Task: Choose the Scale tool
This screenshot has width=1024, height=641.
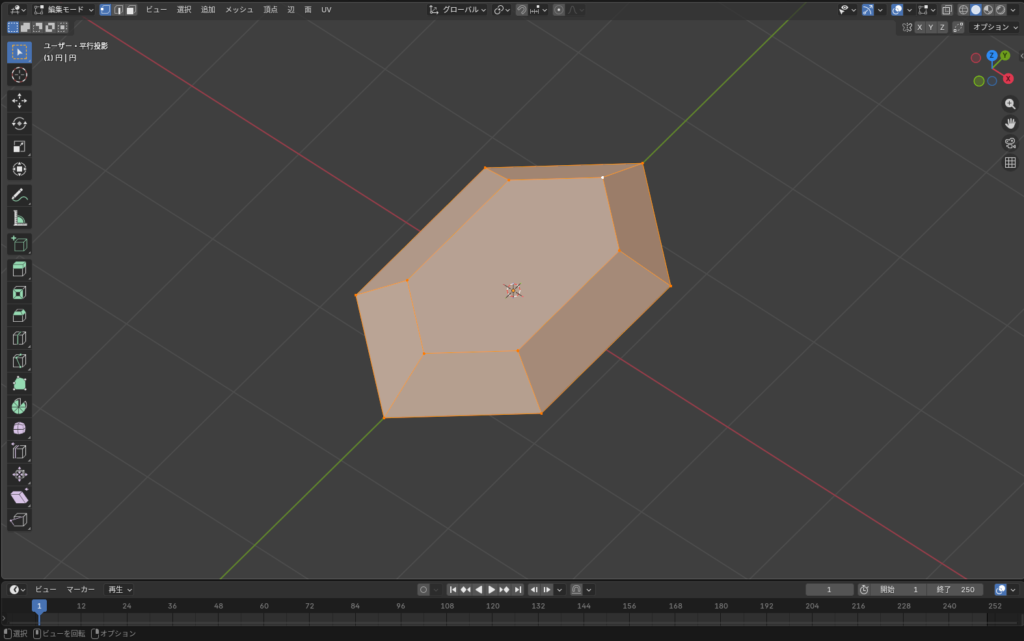Action: [19, 146]
